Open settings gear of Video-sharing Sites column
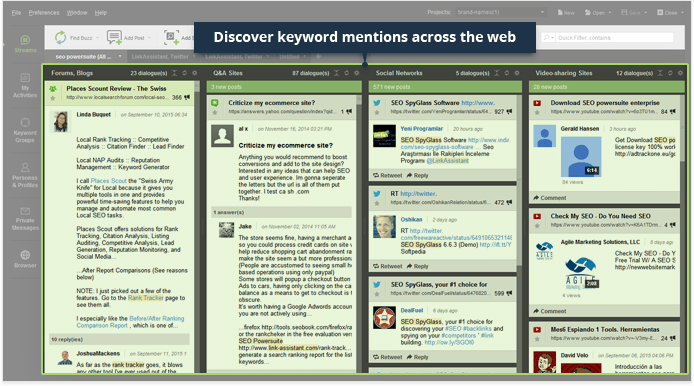The image size is (694, 386). (680, 73)
